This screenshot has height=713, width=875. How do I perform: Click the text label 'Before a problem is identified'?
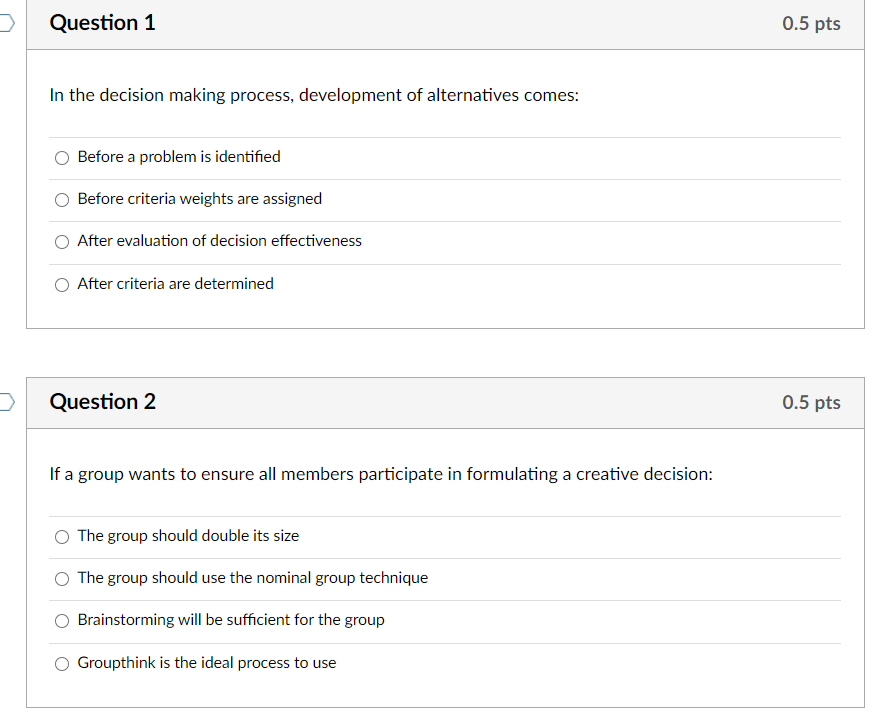(179, 156)
